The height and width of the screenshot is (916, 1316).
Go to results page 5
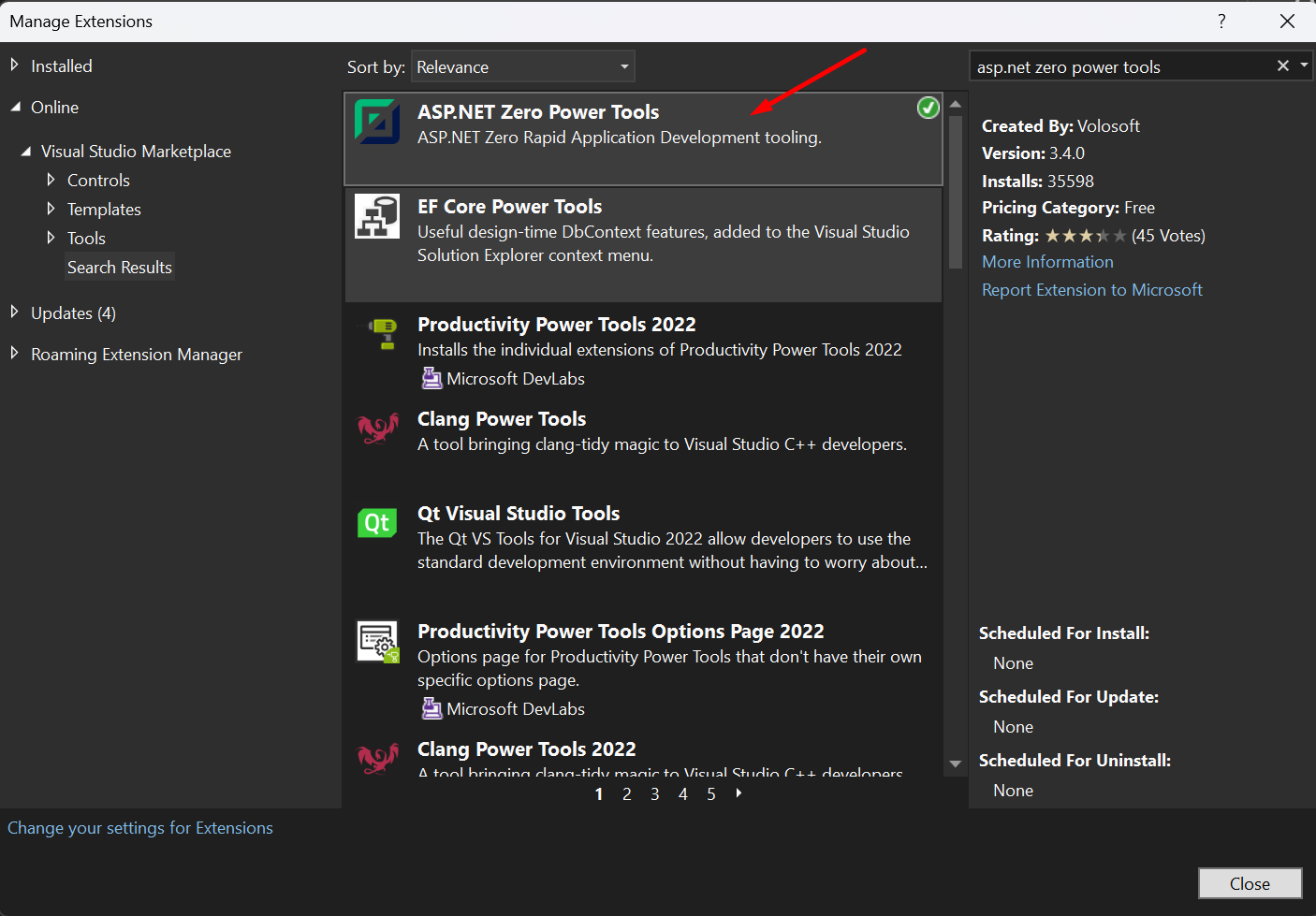pyautogui.click(x=711, y=794)
